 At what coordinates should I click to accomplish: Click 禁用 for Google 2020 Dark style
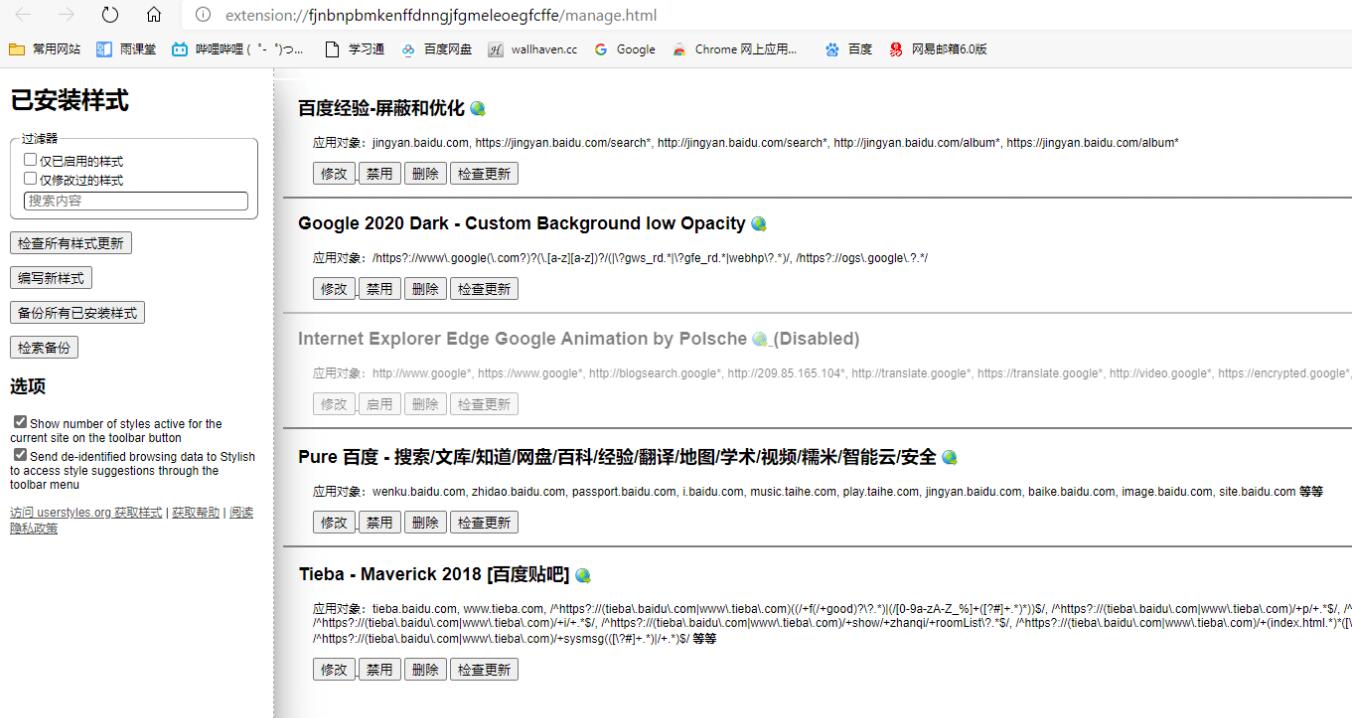379,289
